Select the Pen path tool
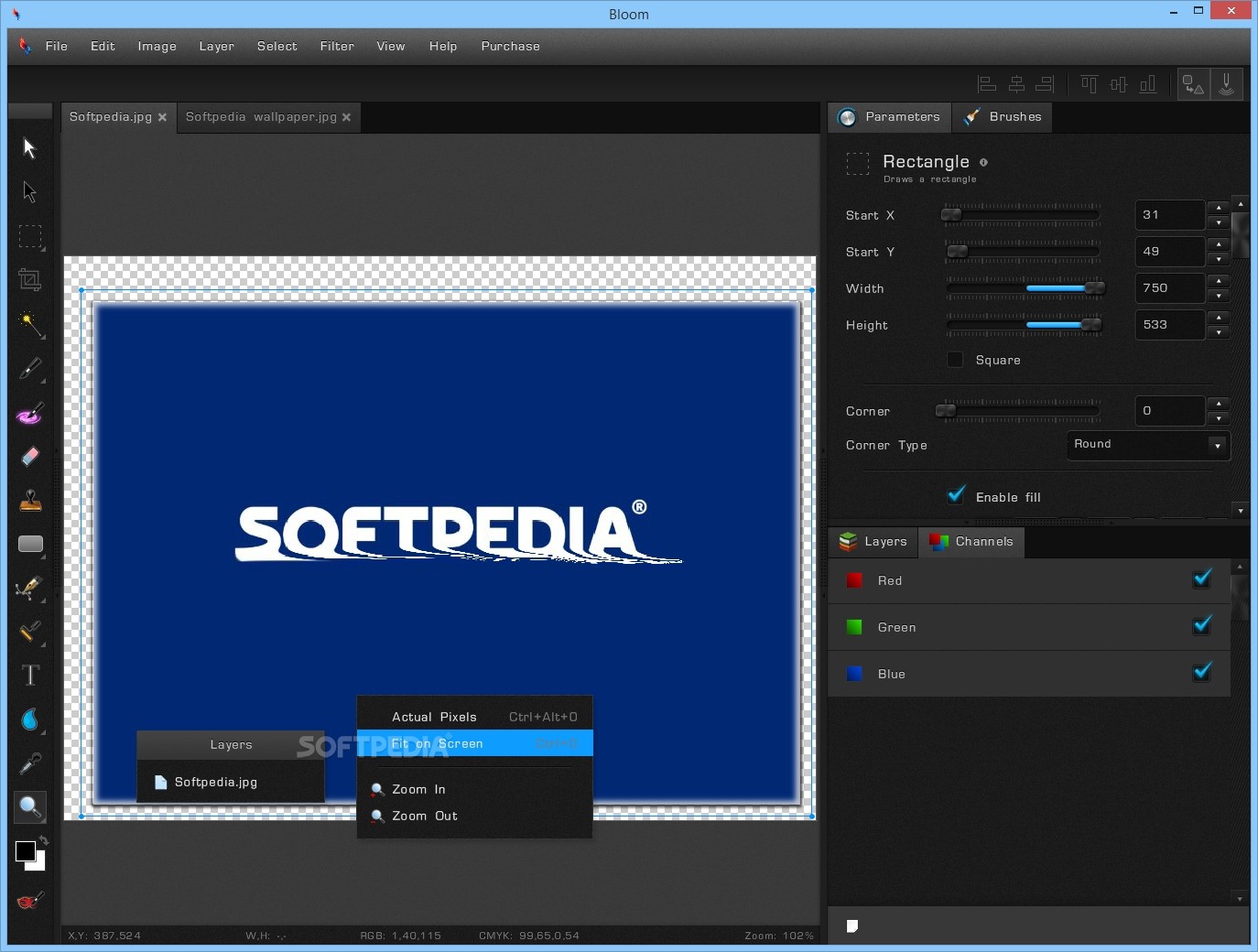The height and width of the screenshot is (952, 1258). 30,588
